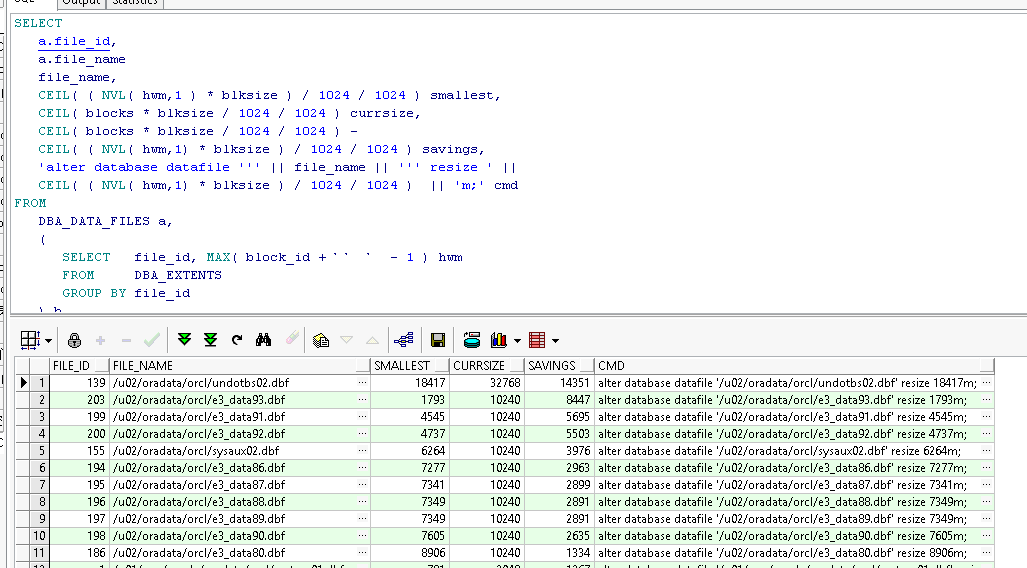The image size is (1027, 568).
Task: Open ellipsis editor for undotbs02.dbf file name
Action: pos(362,383)
